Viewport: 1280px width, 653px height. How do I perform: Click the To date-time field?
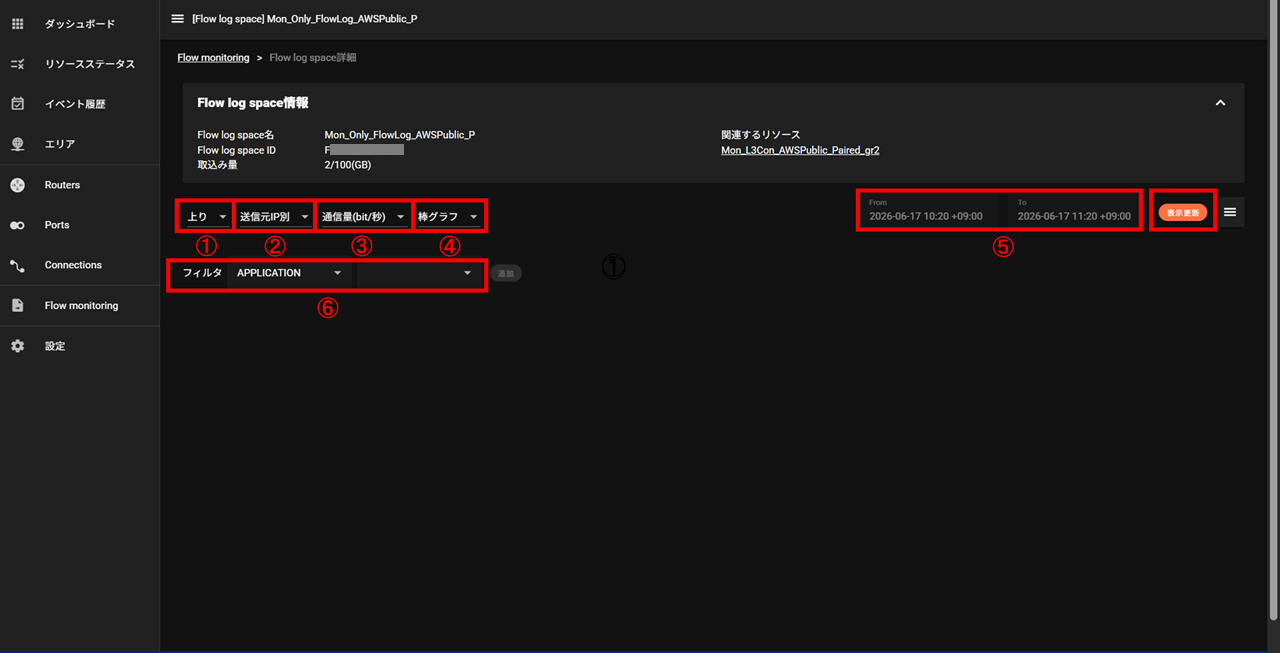tap(1073, 211)
